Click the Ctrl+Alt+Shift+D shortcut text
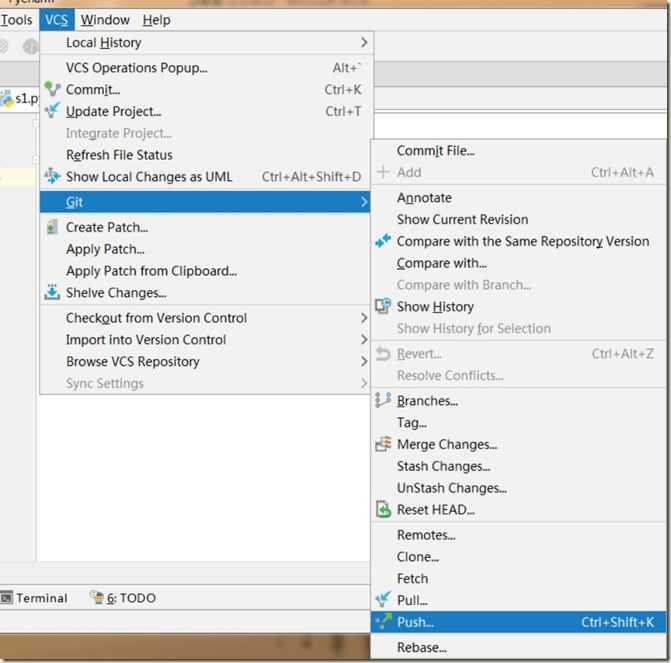This screenshot has width=671, height=663. pos(311,176)
